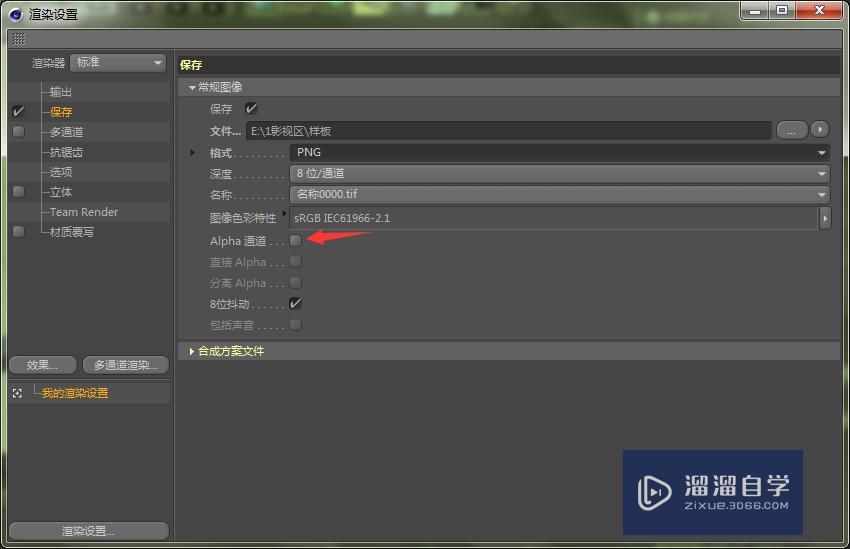Disable the 保存 checkbox in left list

[x=18, y=112]
